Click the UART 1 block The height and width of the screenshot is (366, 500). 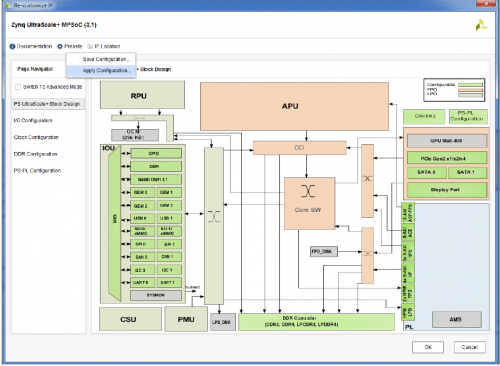169,283
